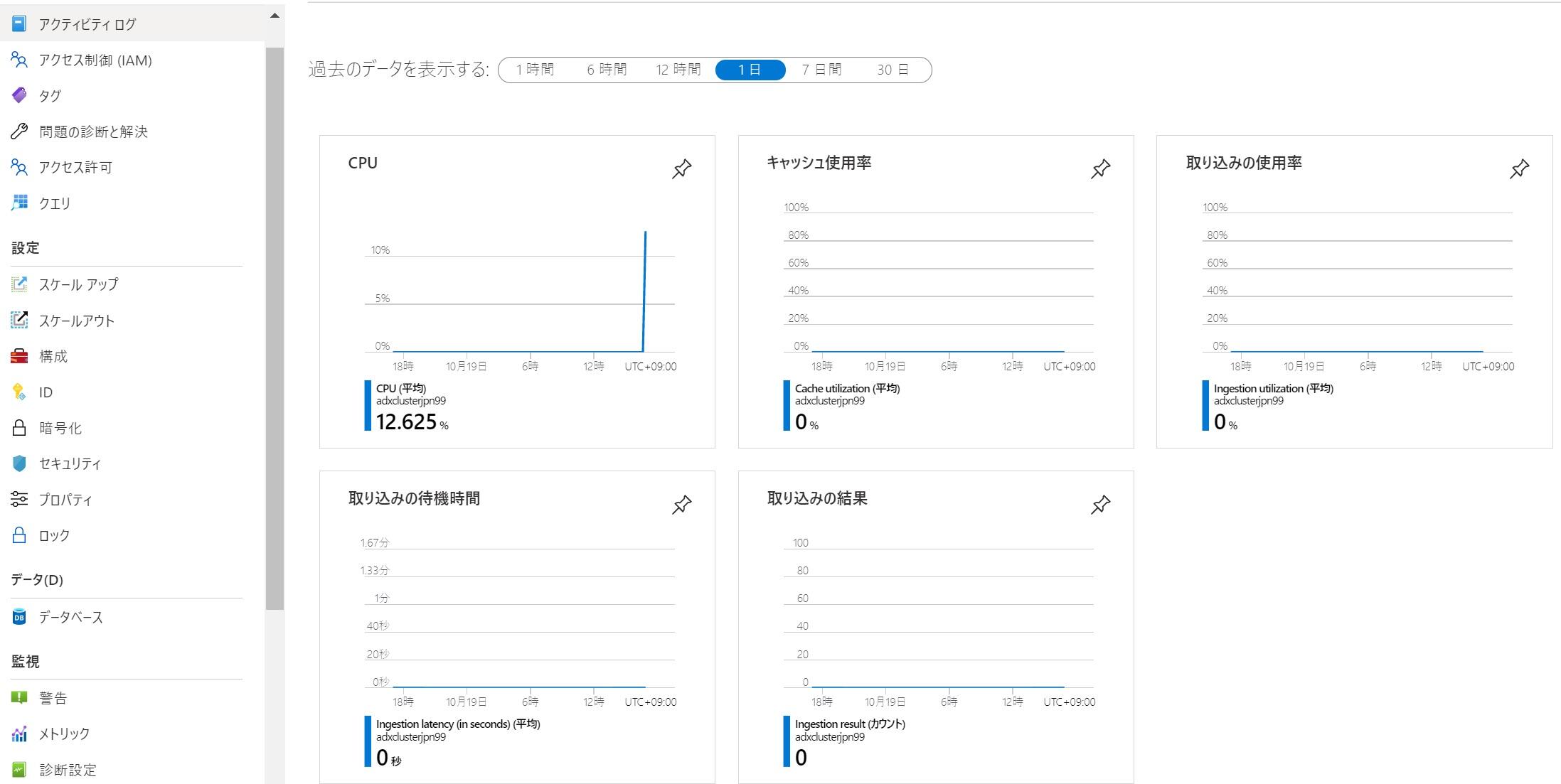This screenshot has height=784, width=1561.
Task: Select the 1 時間 time range
Action: [x=535, y=70]
